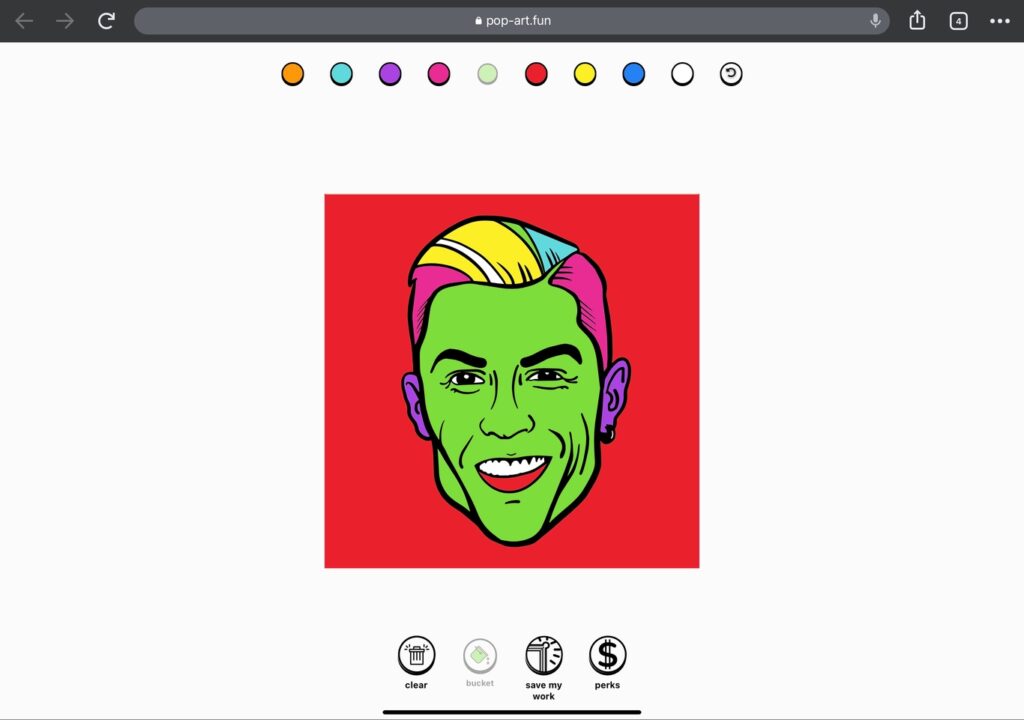Viewport: 1024px width, 720px height.
Task: Select the pink color swatch
Action: point(439,74)
